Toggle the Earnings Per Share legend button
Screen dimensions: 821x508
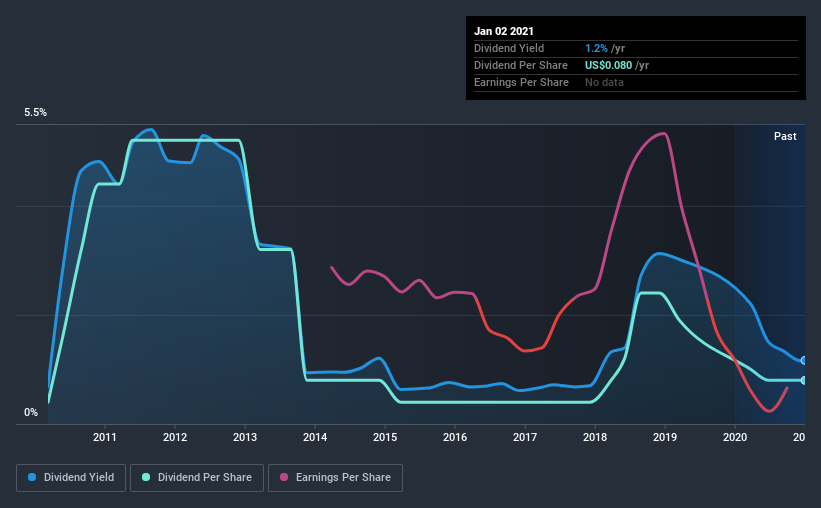336,478
